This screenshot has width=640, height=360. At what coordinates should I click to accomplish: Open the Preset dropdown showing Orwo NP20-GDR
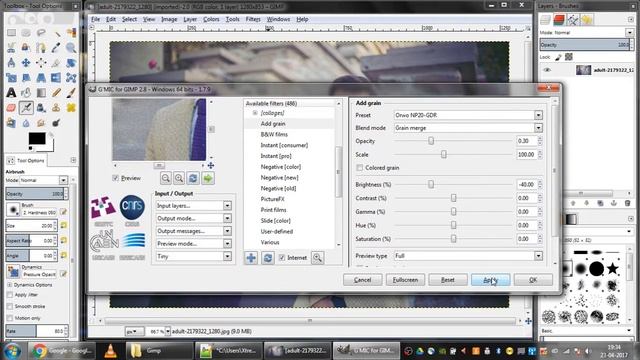[468, 115]
